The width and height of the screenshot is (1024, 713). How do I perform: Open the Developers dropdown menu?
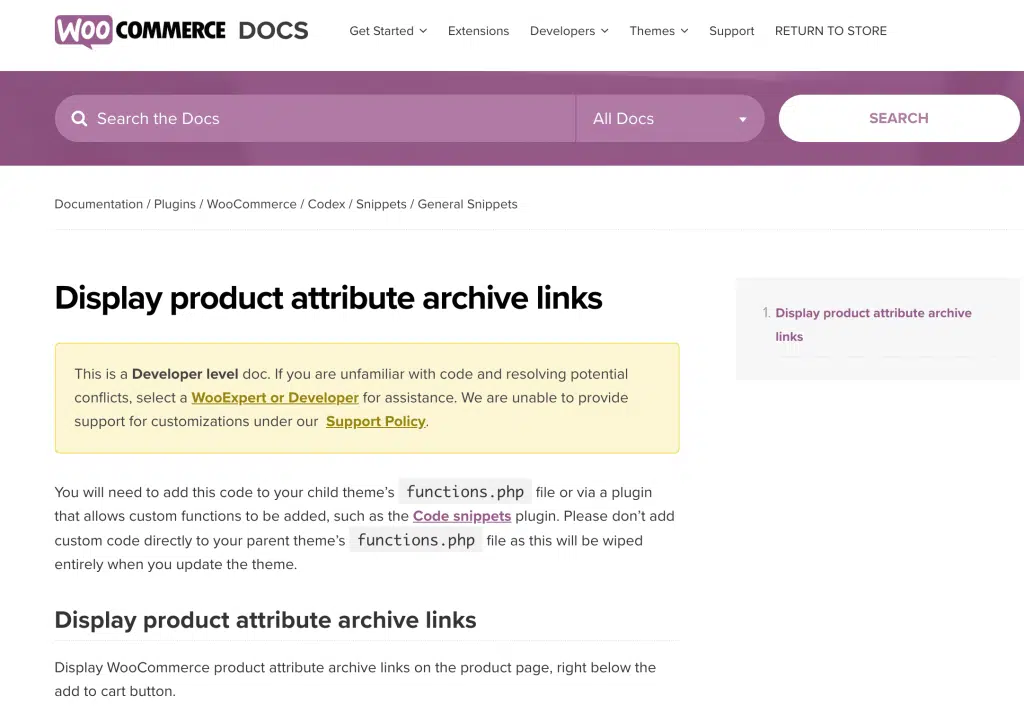point(569,31)
